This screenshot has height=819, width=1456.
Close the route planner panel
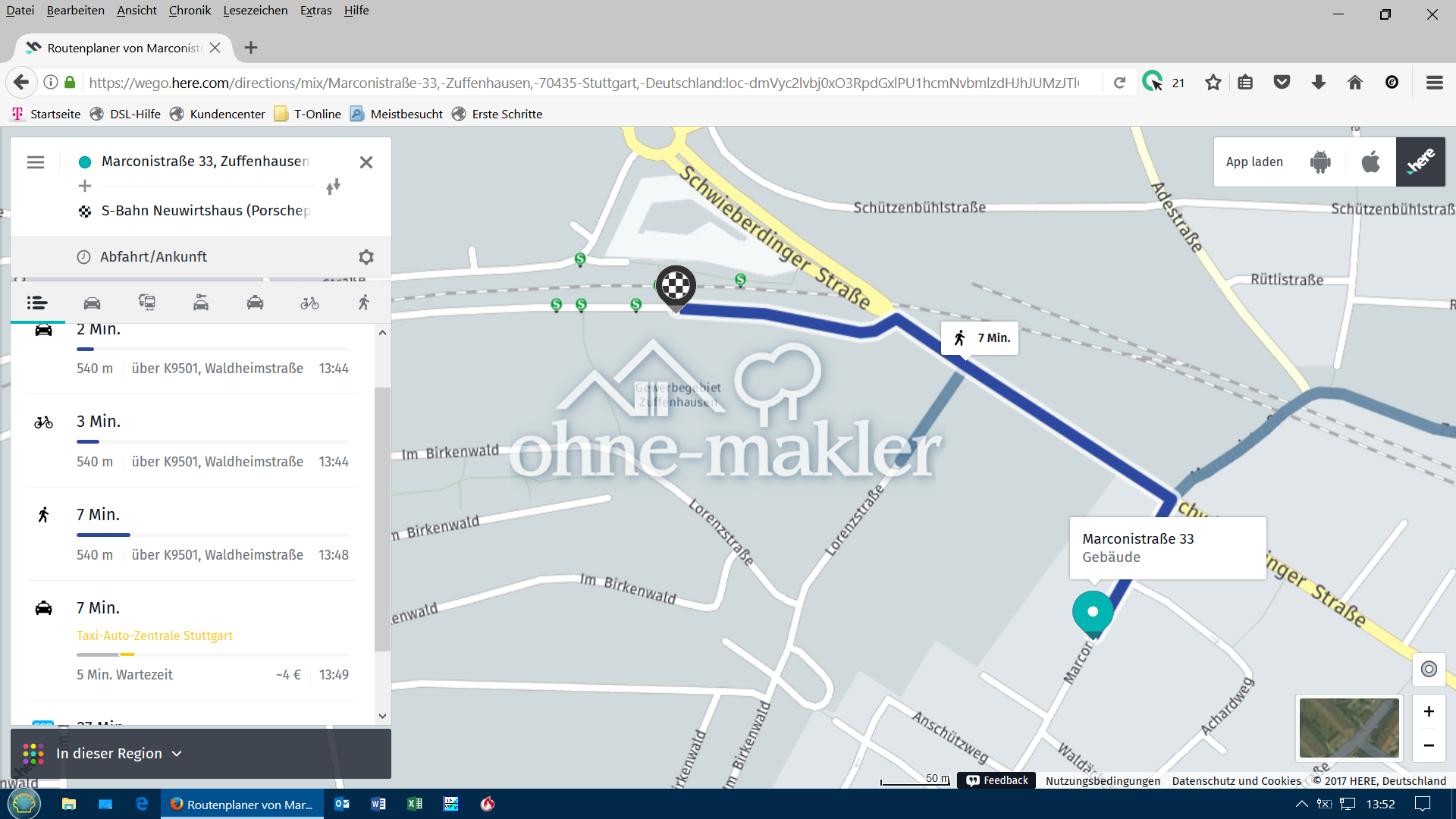click(x=366, y=162)
